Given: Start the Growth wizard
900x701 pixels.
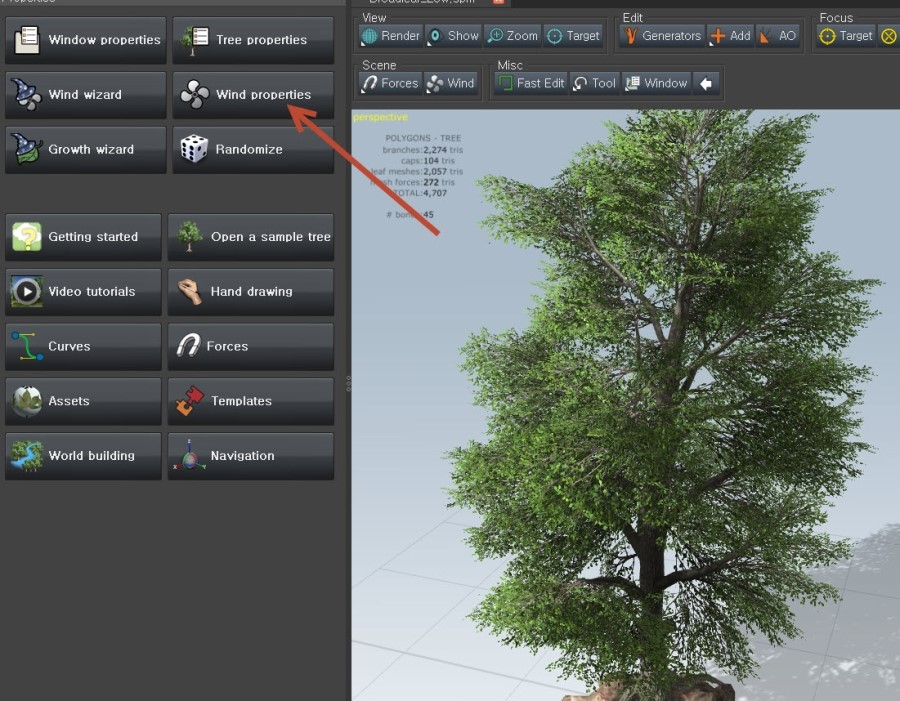Looking at the screenshot, I should pos(86,149).
